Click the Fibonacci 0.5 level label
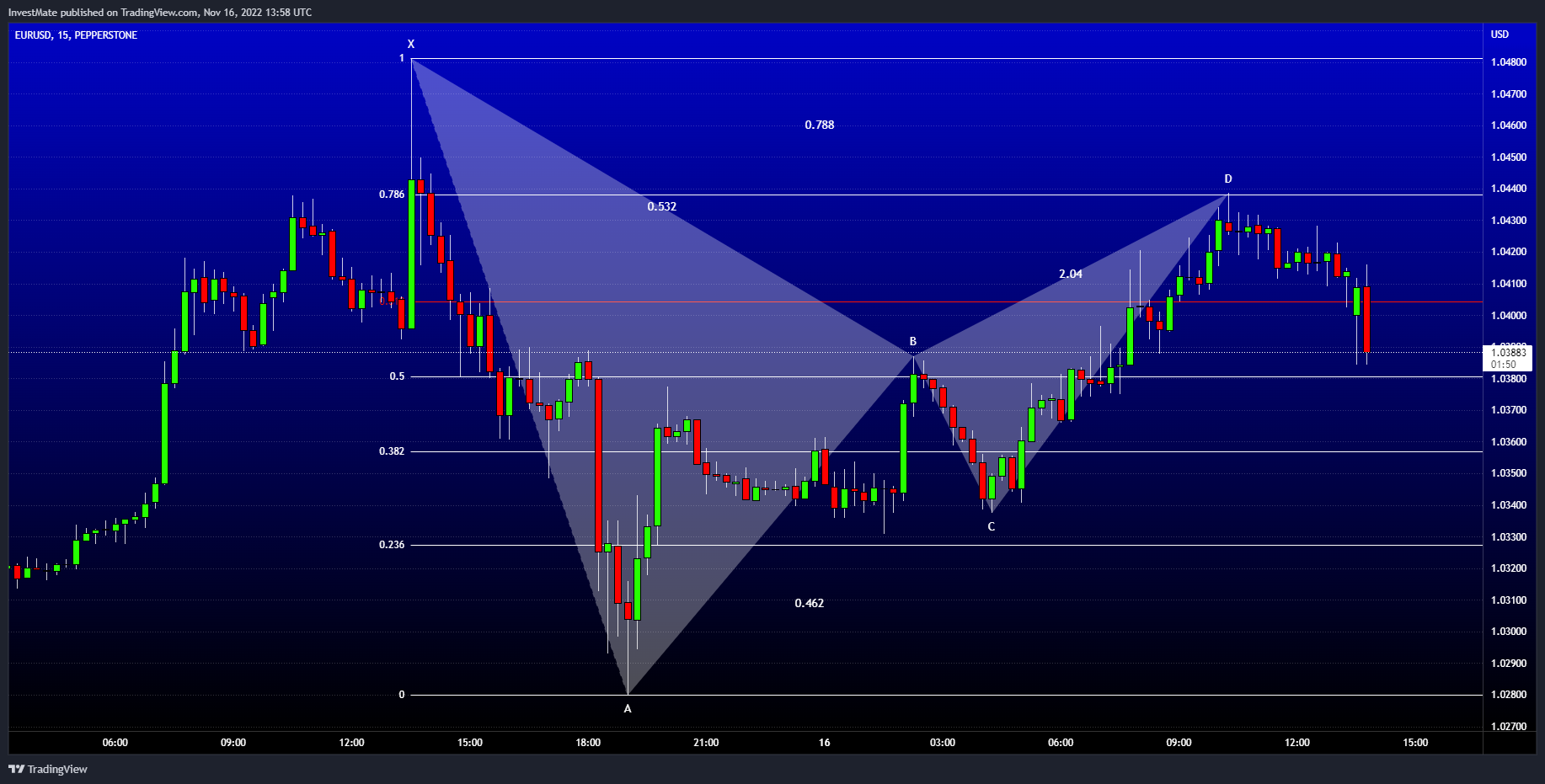 [397, 376]
